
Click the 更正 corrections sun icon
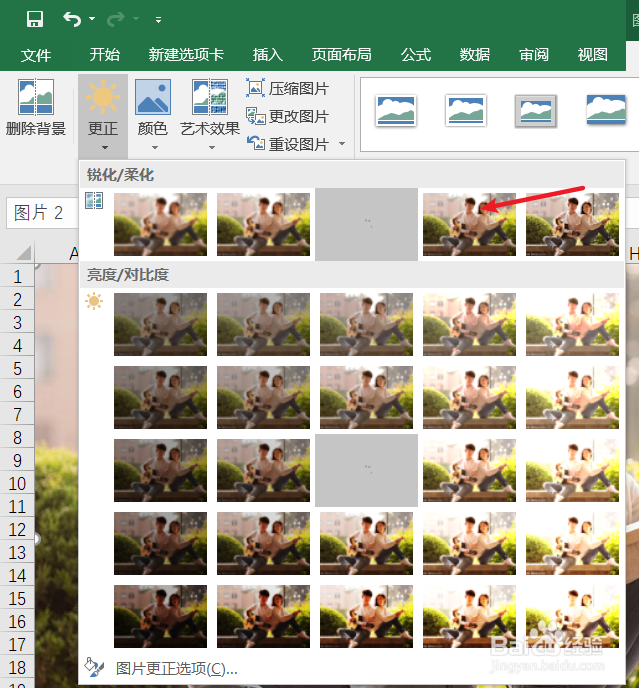(103, 97)
